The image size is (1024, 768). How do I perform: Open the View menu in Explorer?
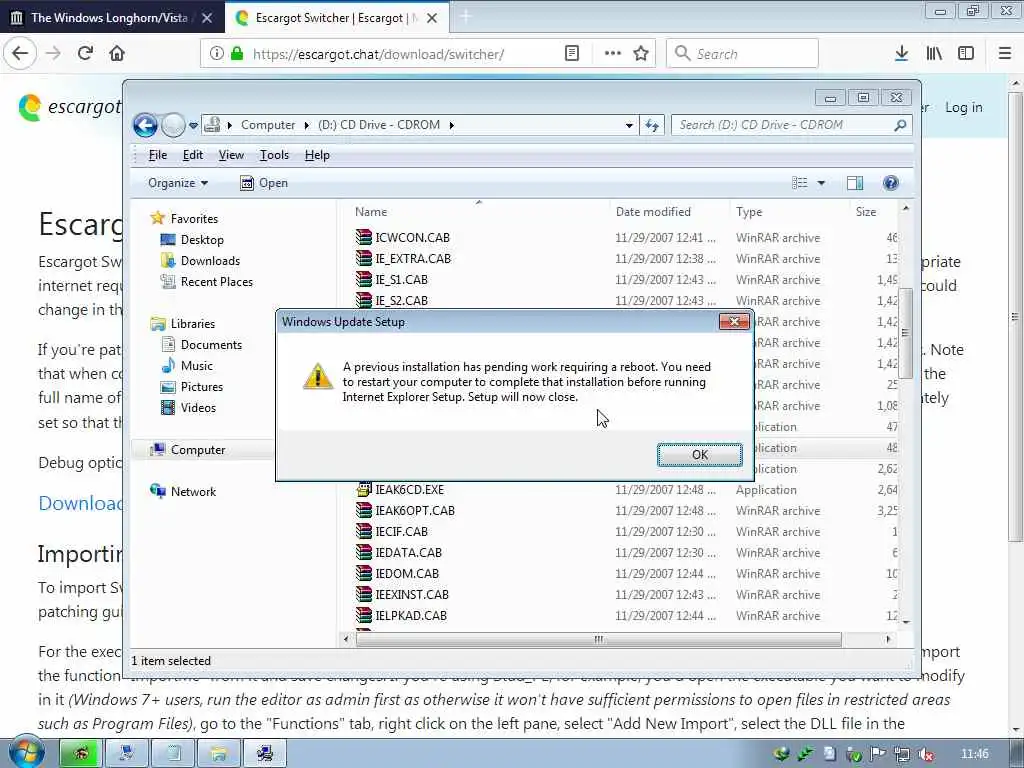(x=231, y=155)
